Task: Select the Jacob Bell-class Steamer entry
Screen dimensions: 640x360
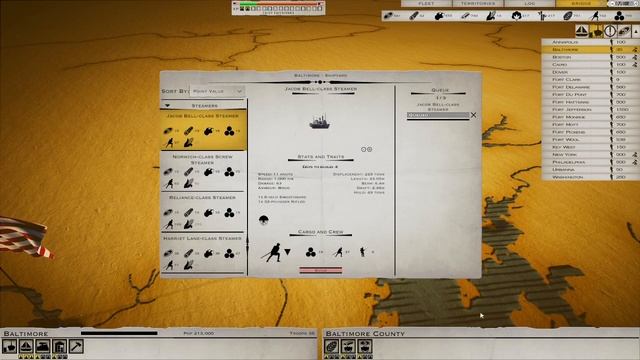Action: [204, 130]
